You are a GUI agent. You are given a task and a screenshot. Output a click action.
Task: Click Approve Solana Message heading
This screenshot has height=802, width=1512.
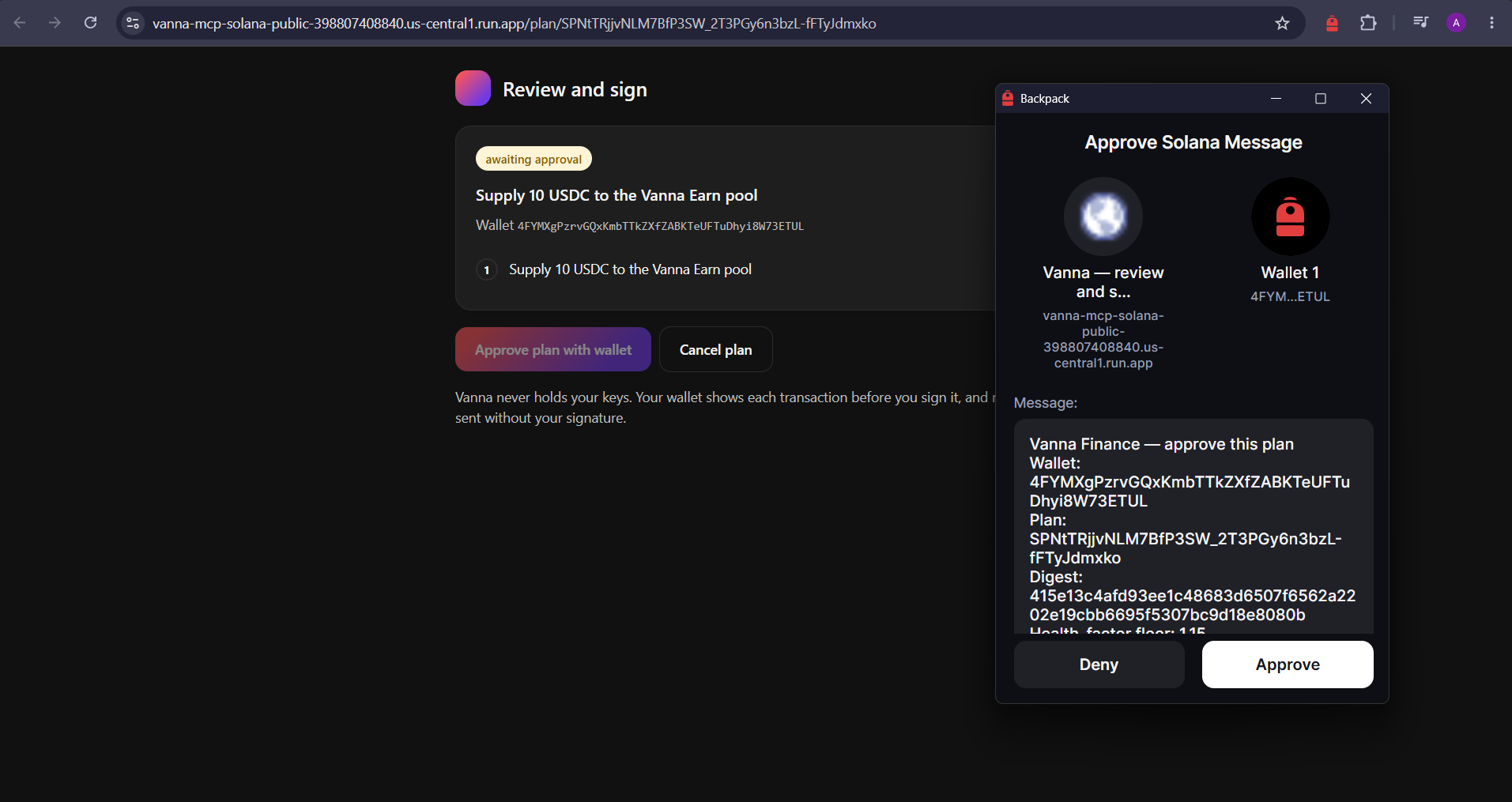(1193, 142)
